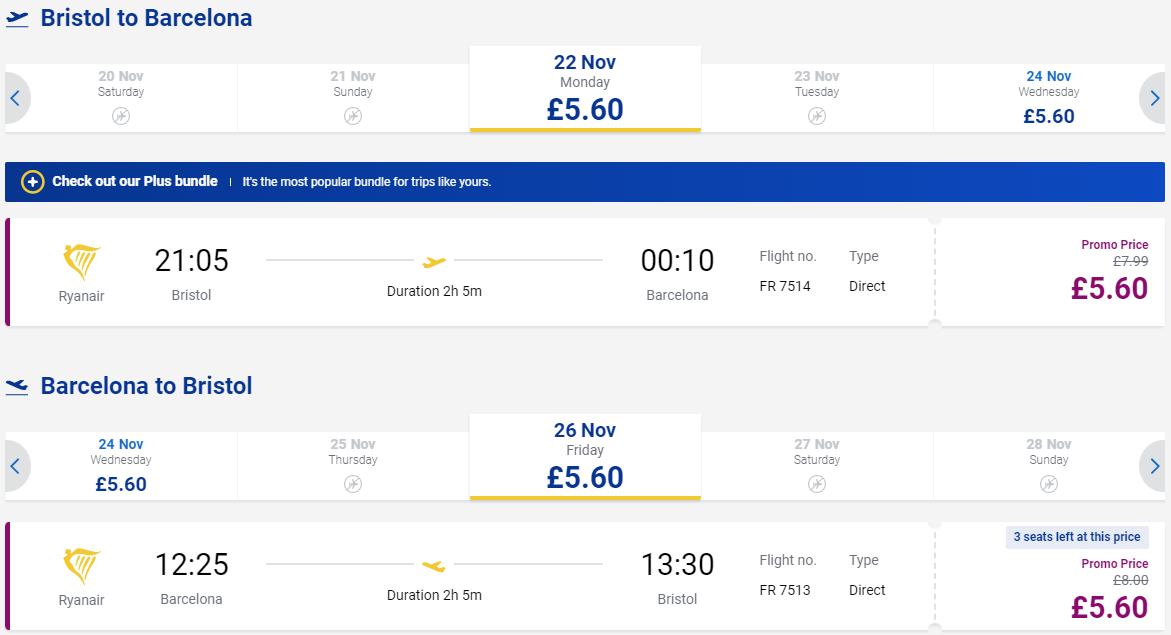The image size is (1171, 635).
Task: Select 24 Nov Wednesday return date tab
Action: [x=121, y=466]
